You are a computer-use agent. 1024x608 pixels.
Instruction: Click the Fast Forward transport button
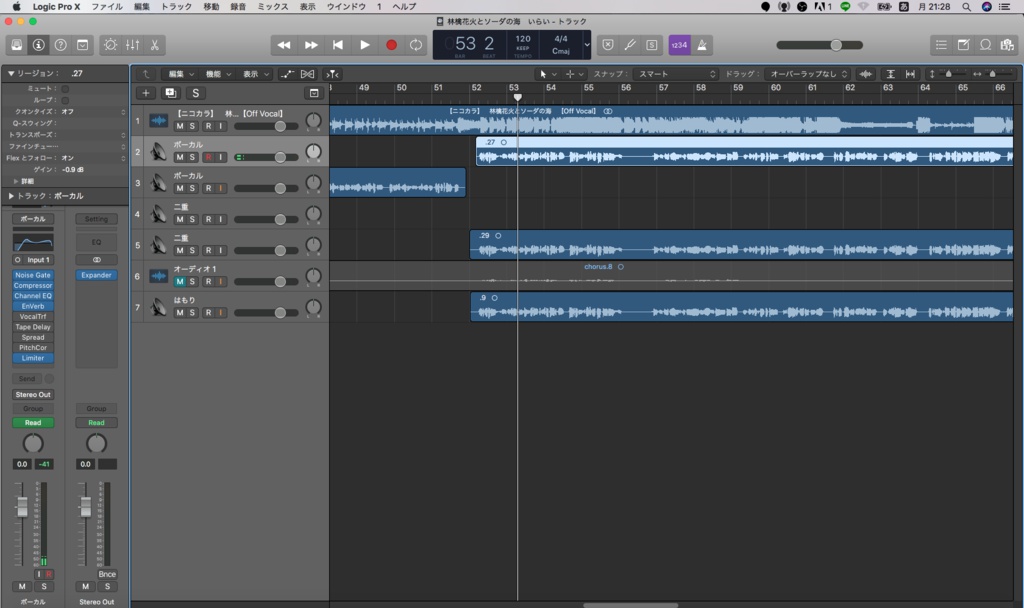tap(311, 45)
